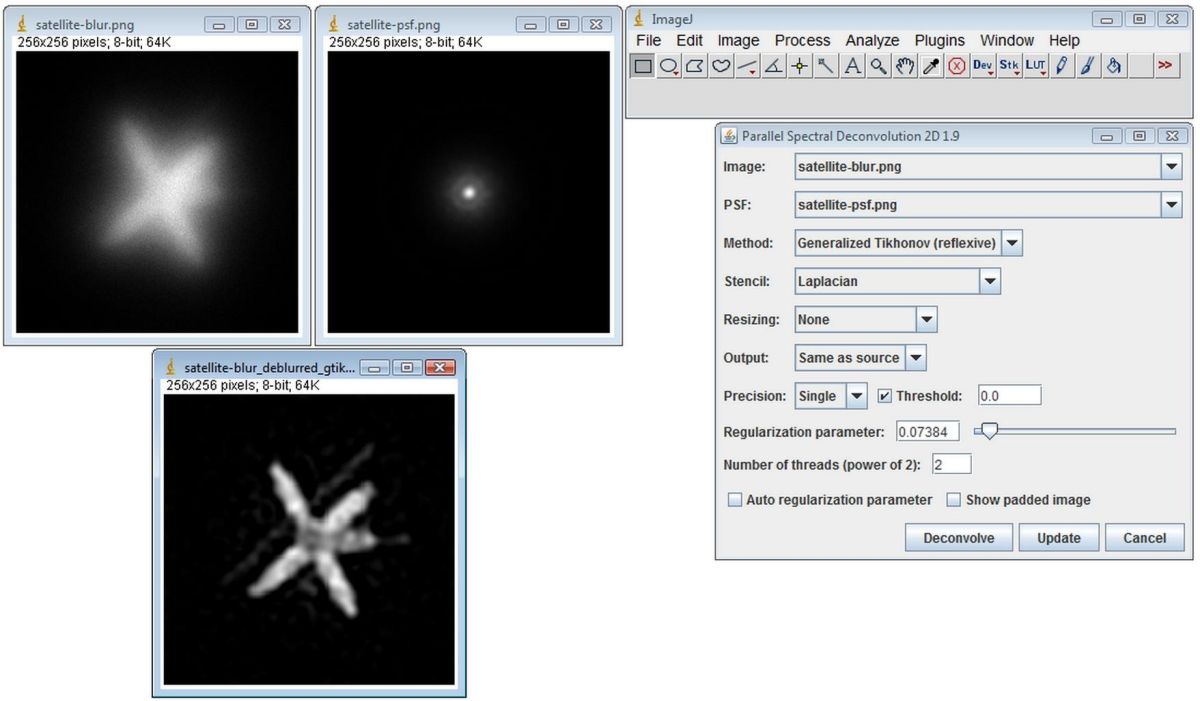Click the red octagon action icon
1200x701 pixels.
(x=957, y=66)
